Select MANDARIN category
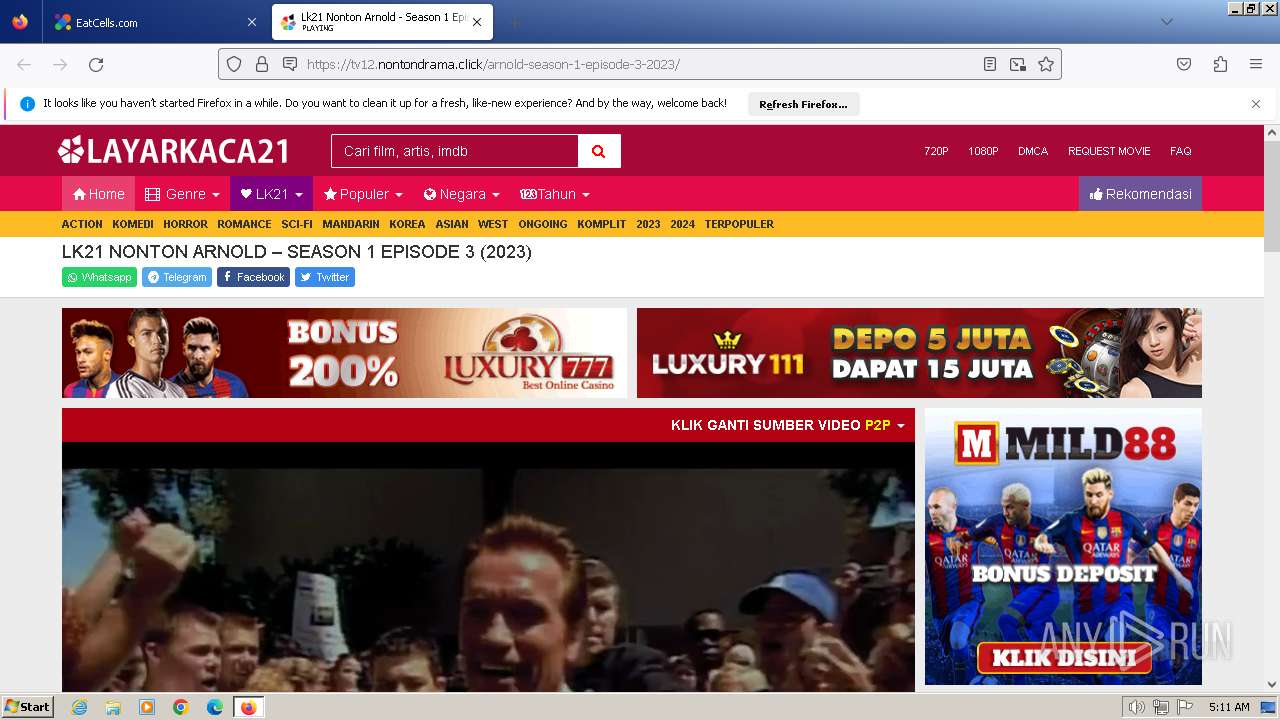 (x=351, y=224)
